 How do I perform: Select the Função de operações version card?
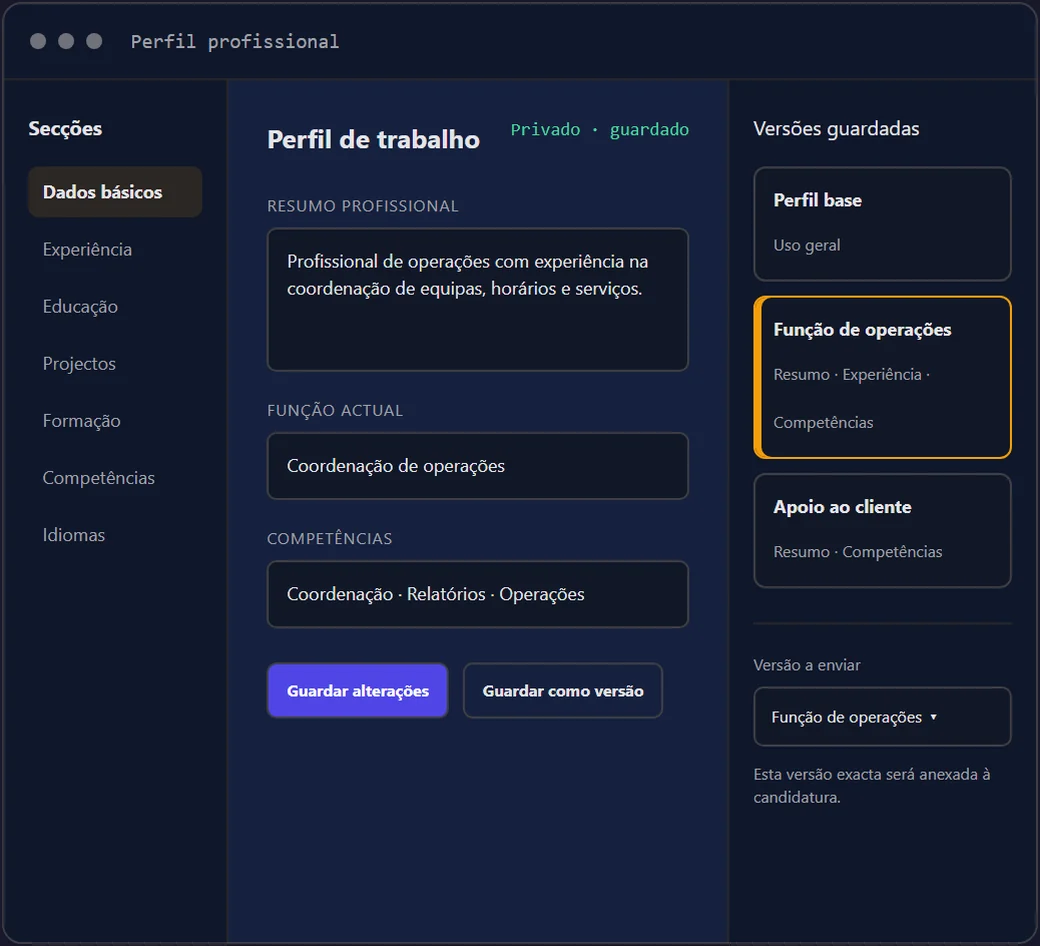[882, 377]
